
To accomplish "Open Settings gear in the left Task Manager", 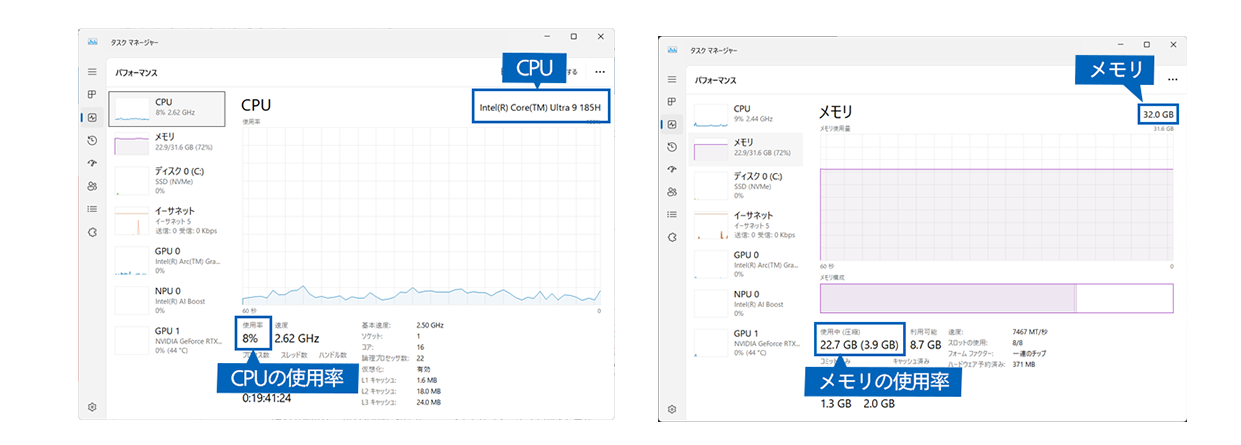I will point(92,407).
